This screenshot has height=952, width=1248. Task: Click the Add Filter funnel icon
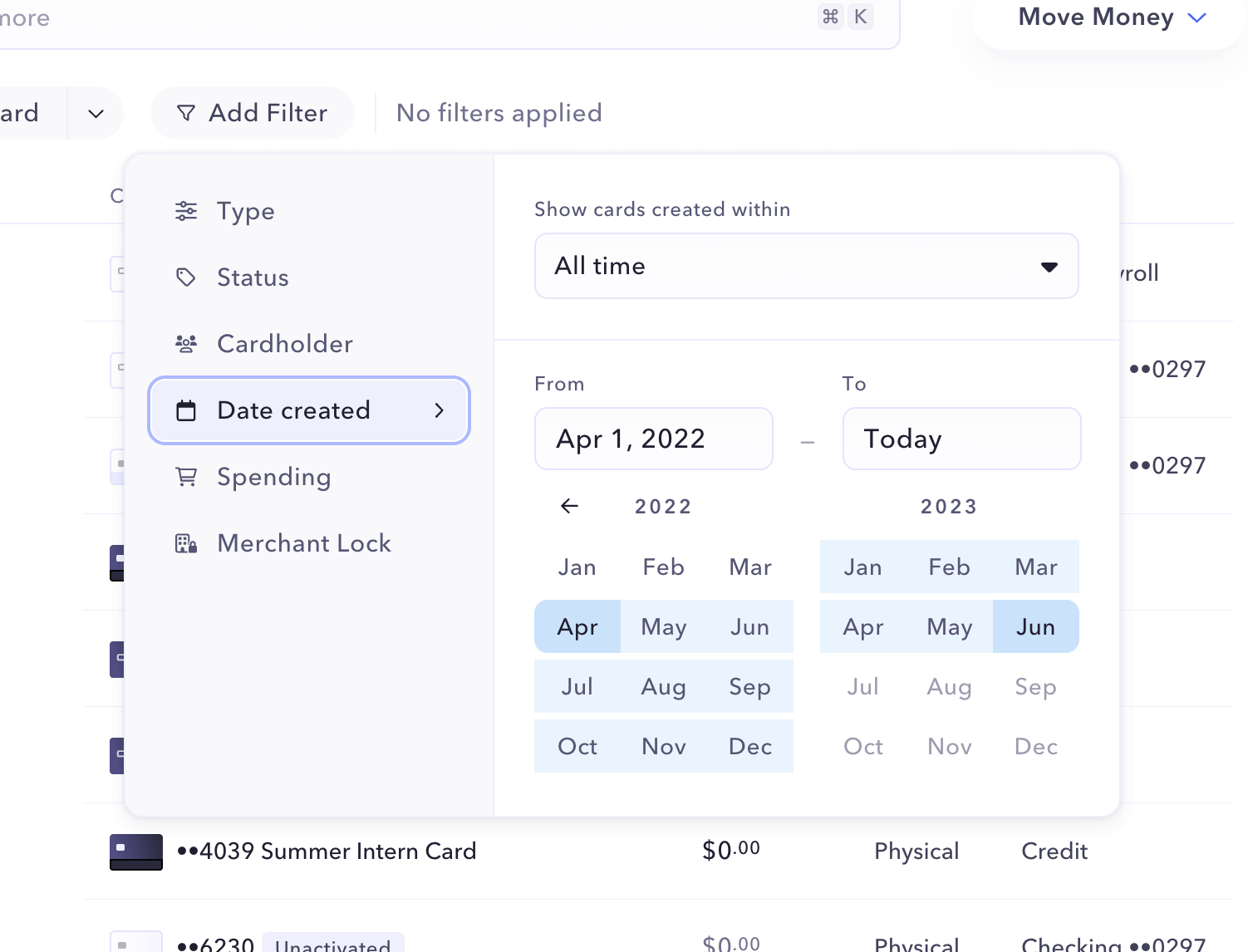pyautogui.click(x=186, y=113)
